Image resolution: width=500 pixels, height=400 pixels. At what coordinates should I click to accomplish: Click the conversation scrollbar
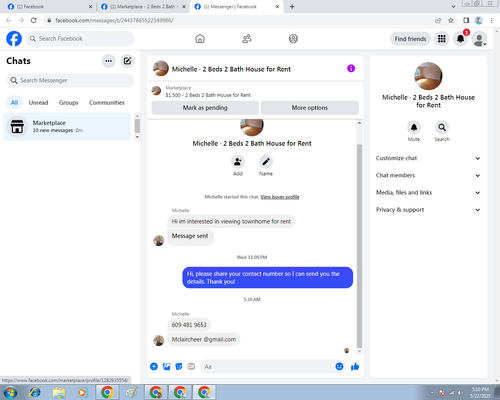tap(359, 246)
